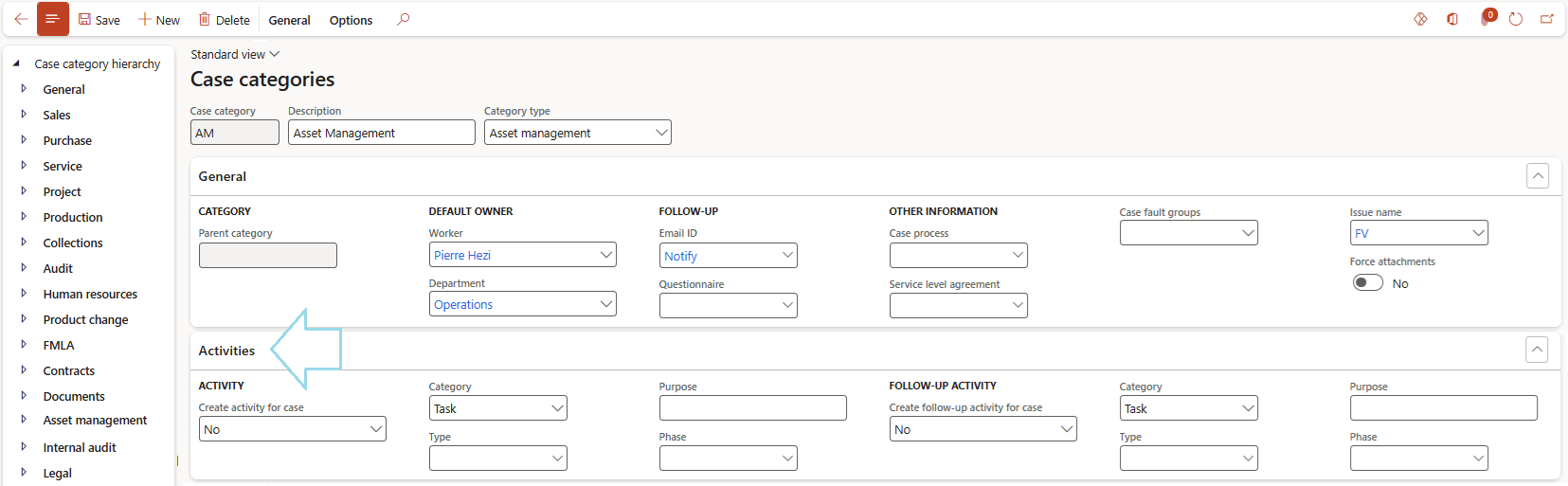
Task: Open the General menu tab
Action: (x=289, y=20)
